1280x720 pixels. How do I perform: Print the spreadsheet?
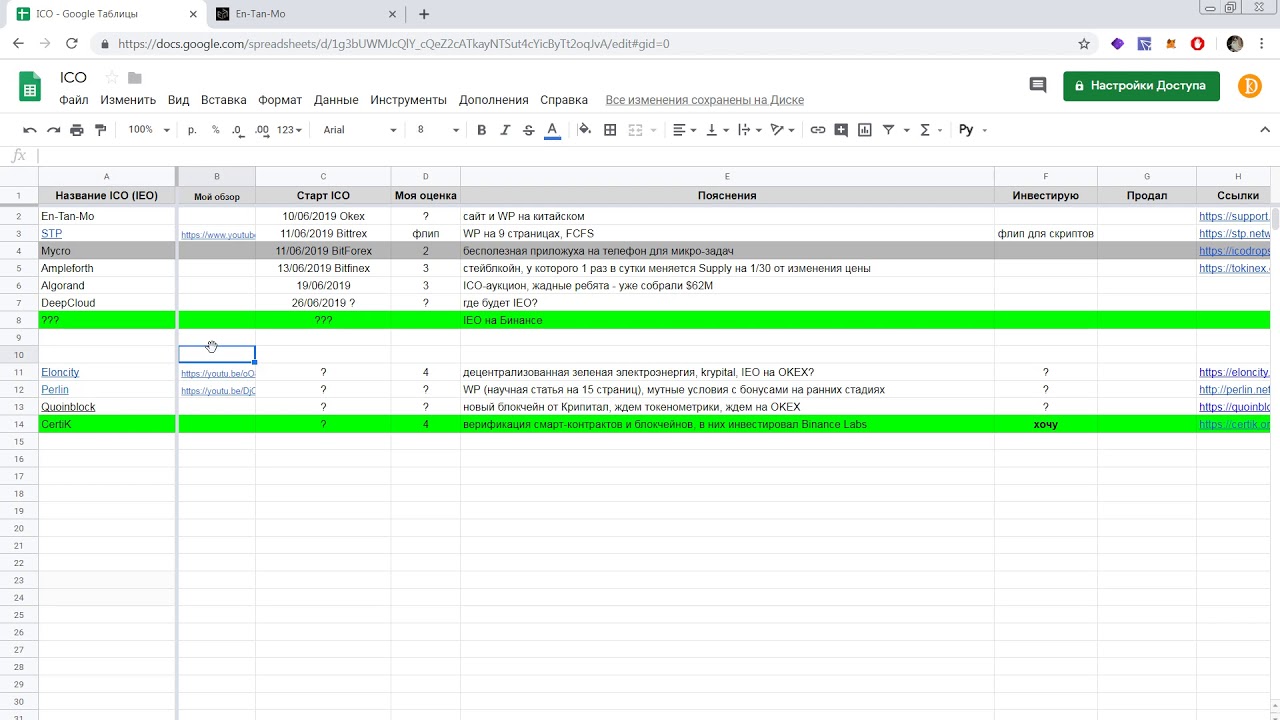pyautogui.click(x=76, y=130)
